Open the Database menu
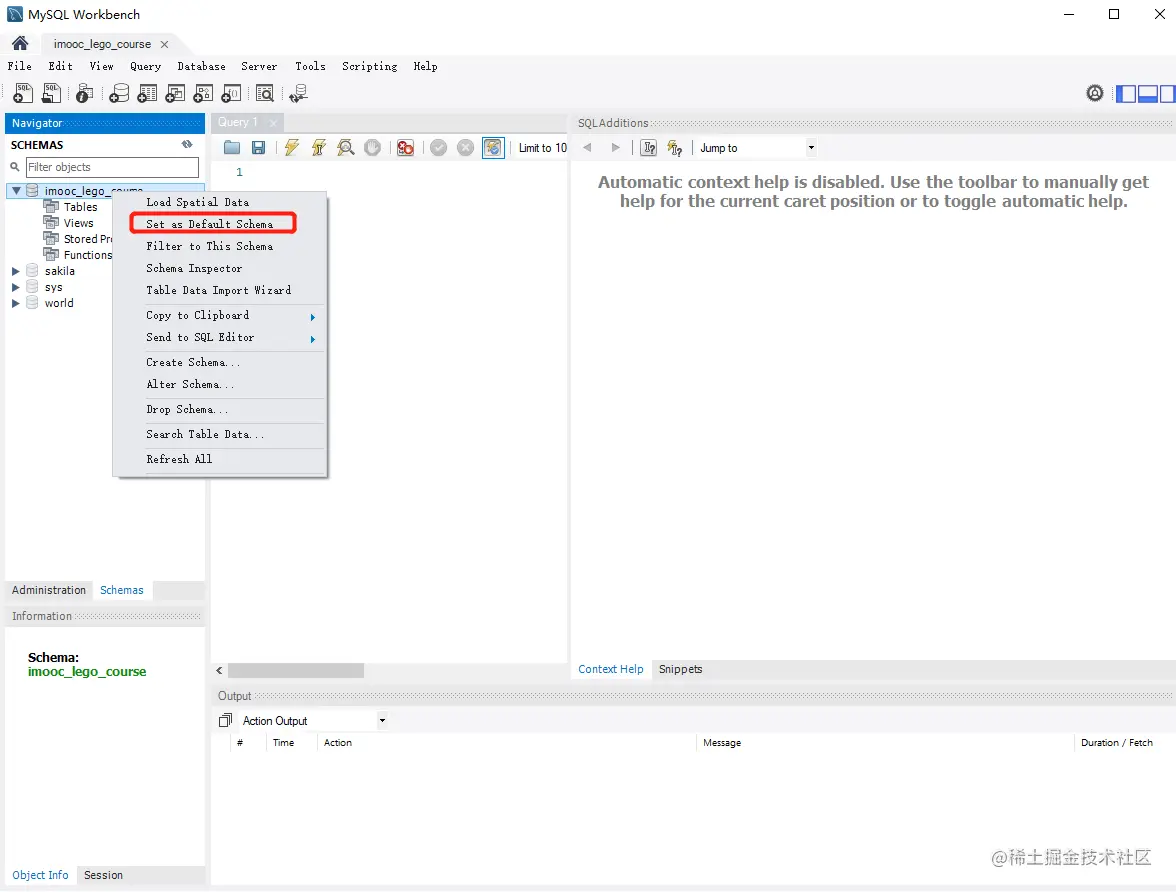Image resolution: width=1176 pixels, height=892 pixels. click(x=201, y=66)
